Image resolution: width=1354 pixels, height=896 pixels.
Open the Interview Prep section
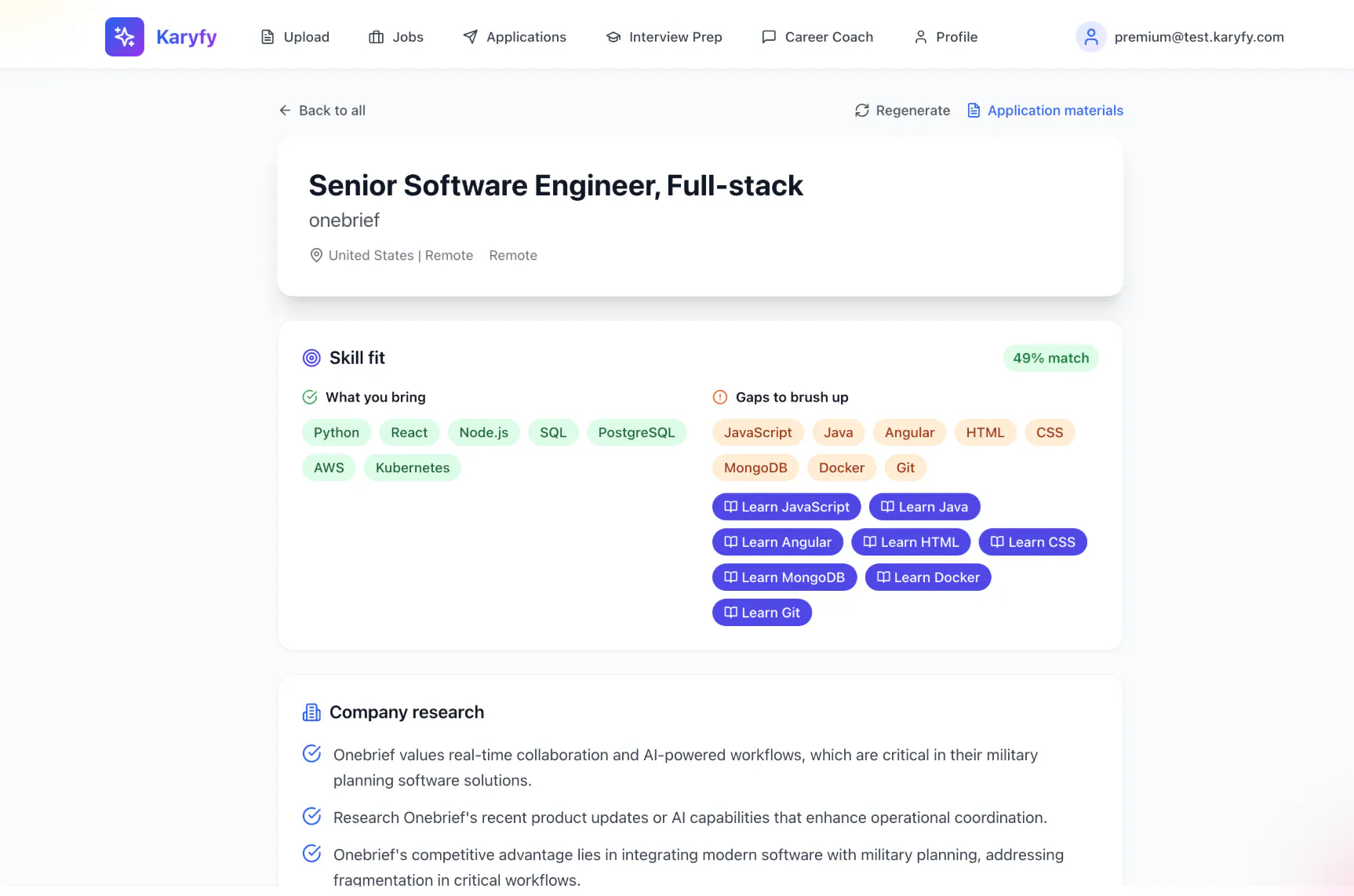pos(664,37)
